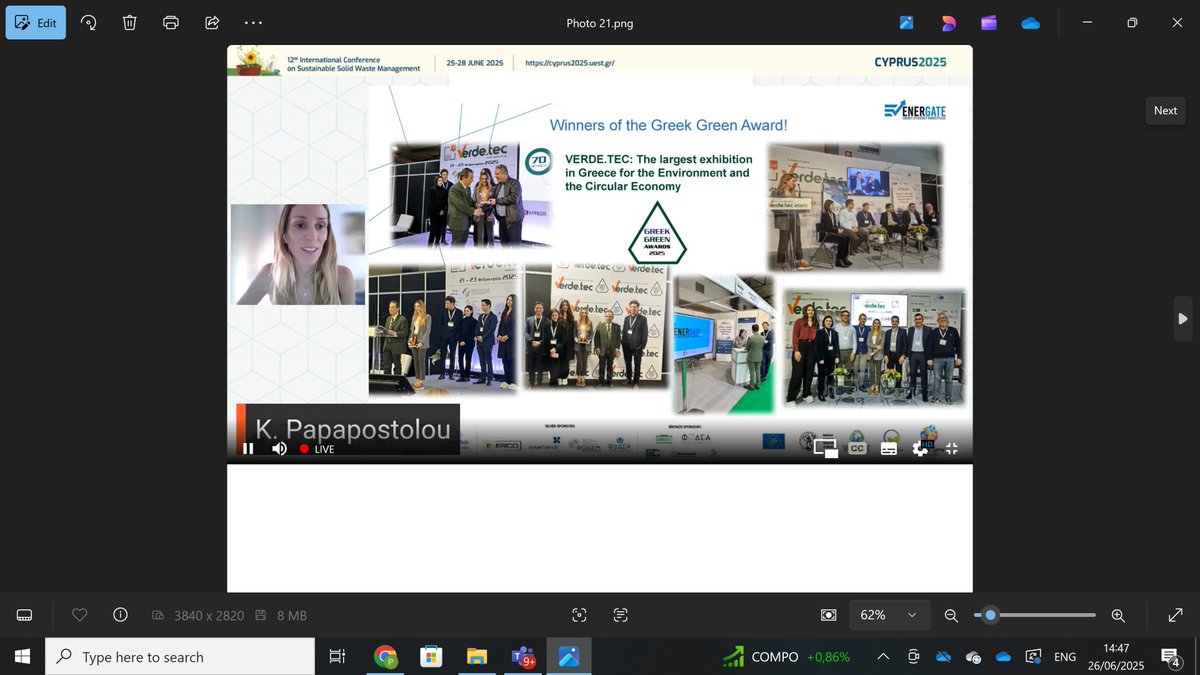Fit image to window with the fit icon
This screenshot has height=675, width=1200.
(828, 615)
